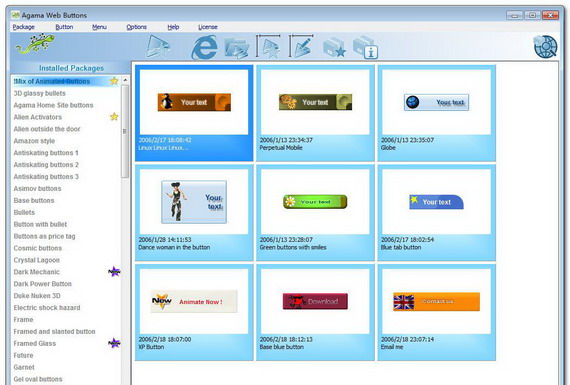Click the resize button with star icon
Image resolution: width=570 pixels, height=385 pixels.
coord(268,46)
